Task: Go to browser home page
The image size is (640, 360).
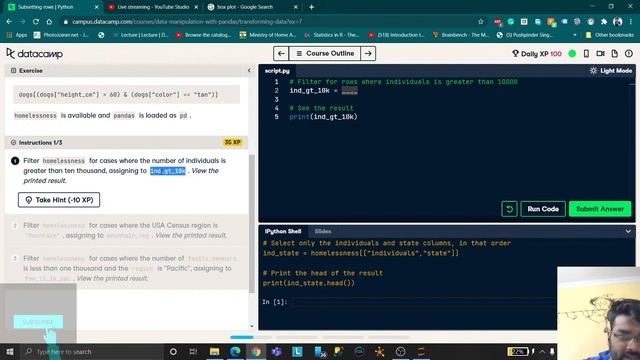Action: (49, 22)
